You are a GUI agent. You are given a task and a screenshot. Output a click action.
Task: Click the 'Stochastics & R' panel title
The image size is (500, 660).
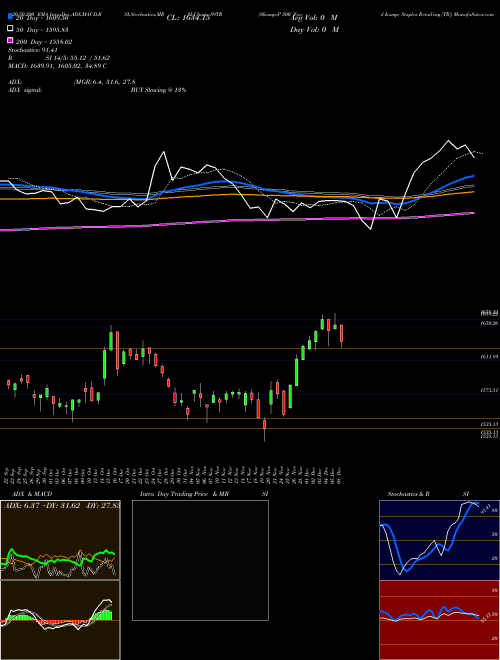point(408,494)
